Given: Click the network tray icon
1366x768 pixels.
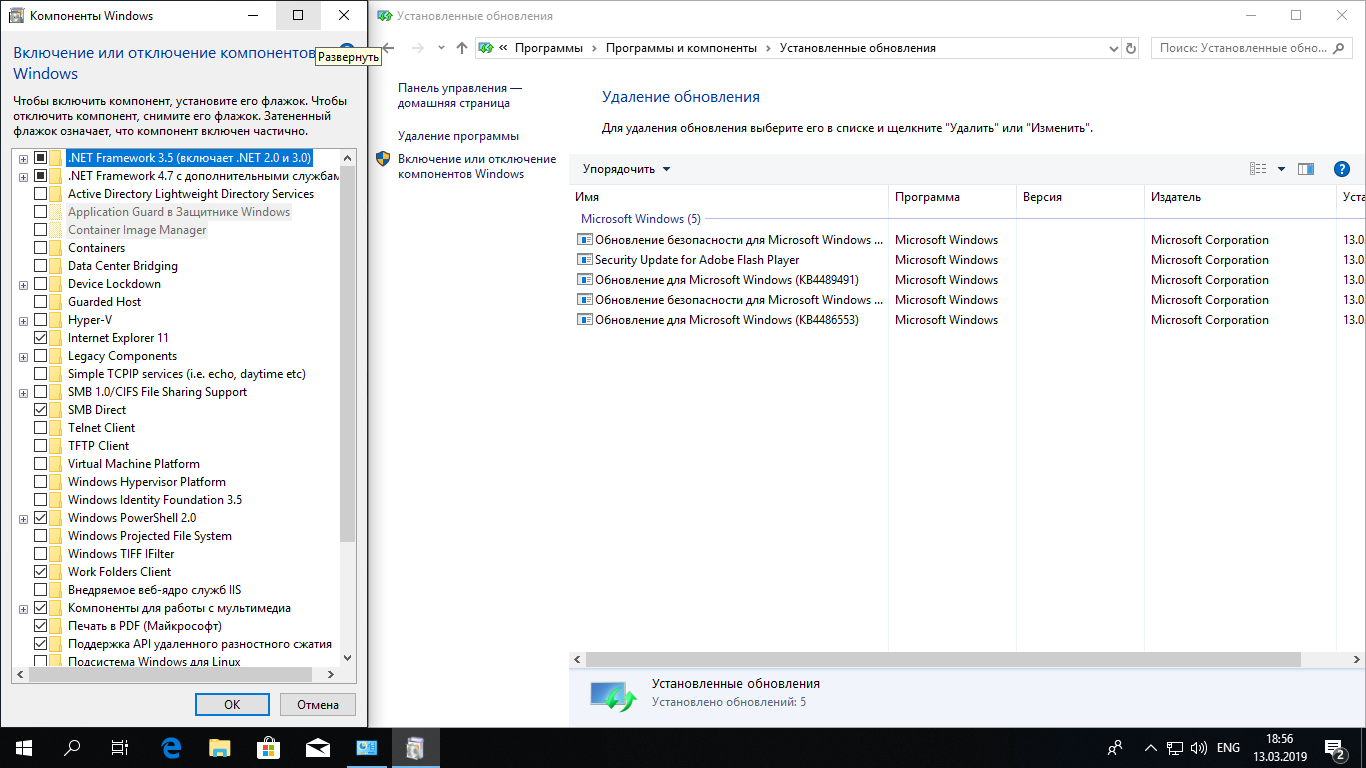Looking at the screenshot, I should click(1176, 747).
